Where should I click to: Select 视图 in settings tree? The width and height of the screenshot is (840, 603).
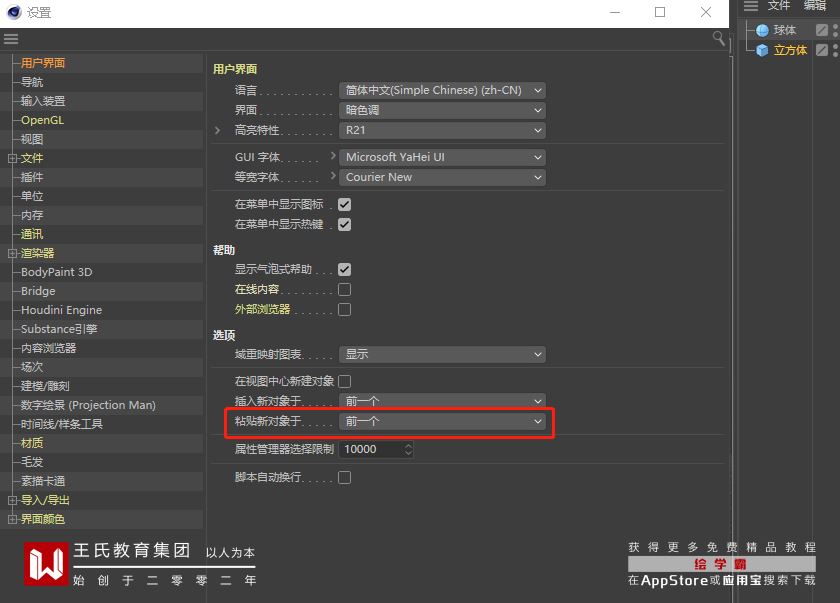[x=32, y=139]
